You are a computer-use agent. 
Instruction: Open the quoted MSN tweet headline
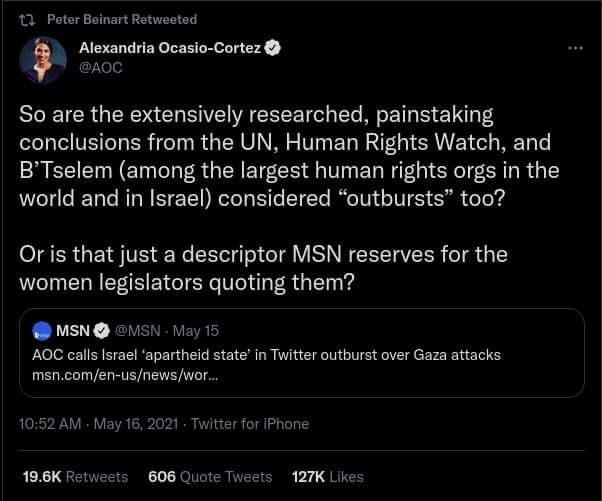tap(266, 355)
